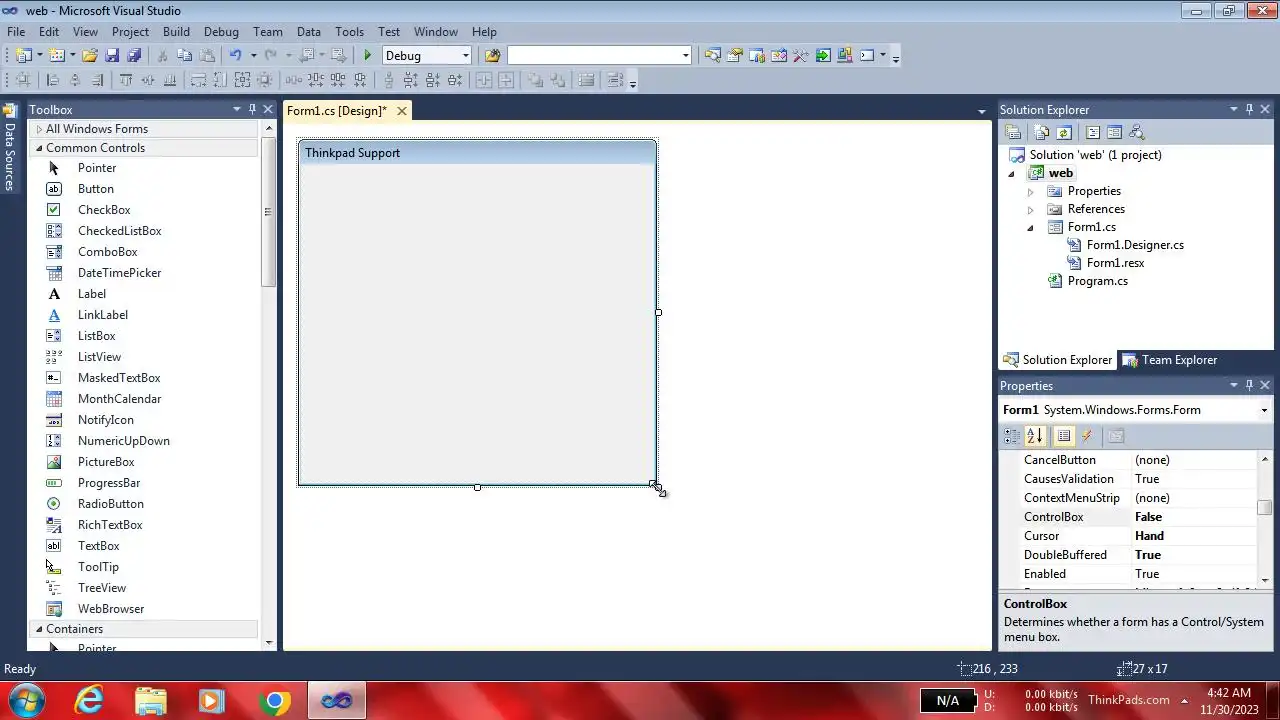Screen dimensions: 1280x720
Task: Open the Toolbox tools icon in toolbar
Action: 800,56
